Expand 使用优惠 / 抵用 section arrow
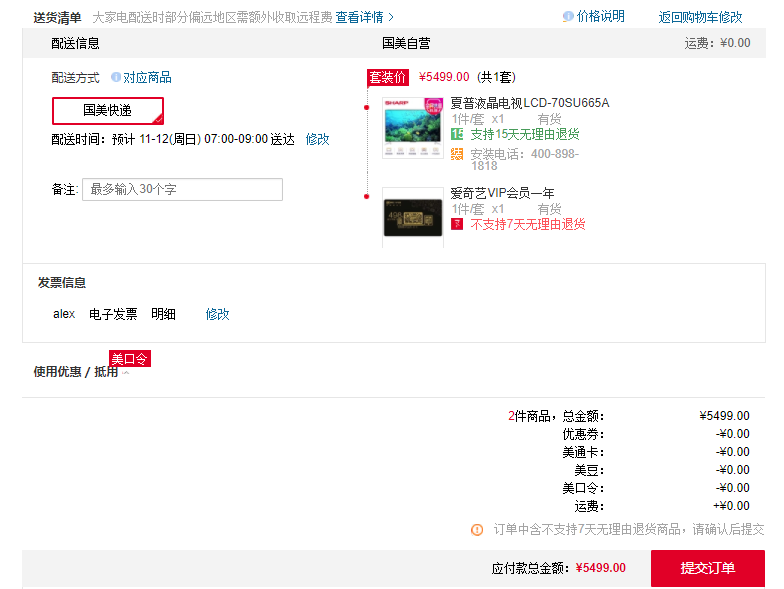 pos(126,372)
